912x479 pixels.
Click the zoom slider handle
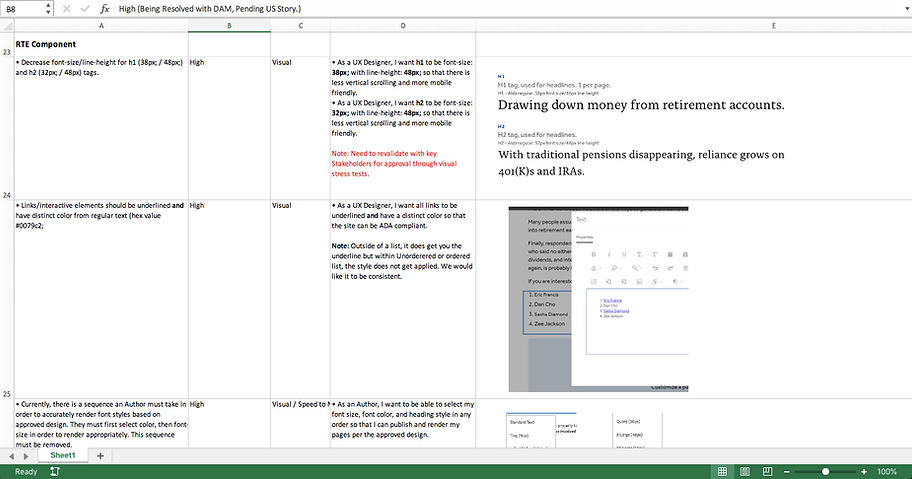pos(825,471)
